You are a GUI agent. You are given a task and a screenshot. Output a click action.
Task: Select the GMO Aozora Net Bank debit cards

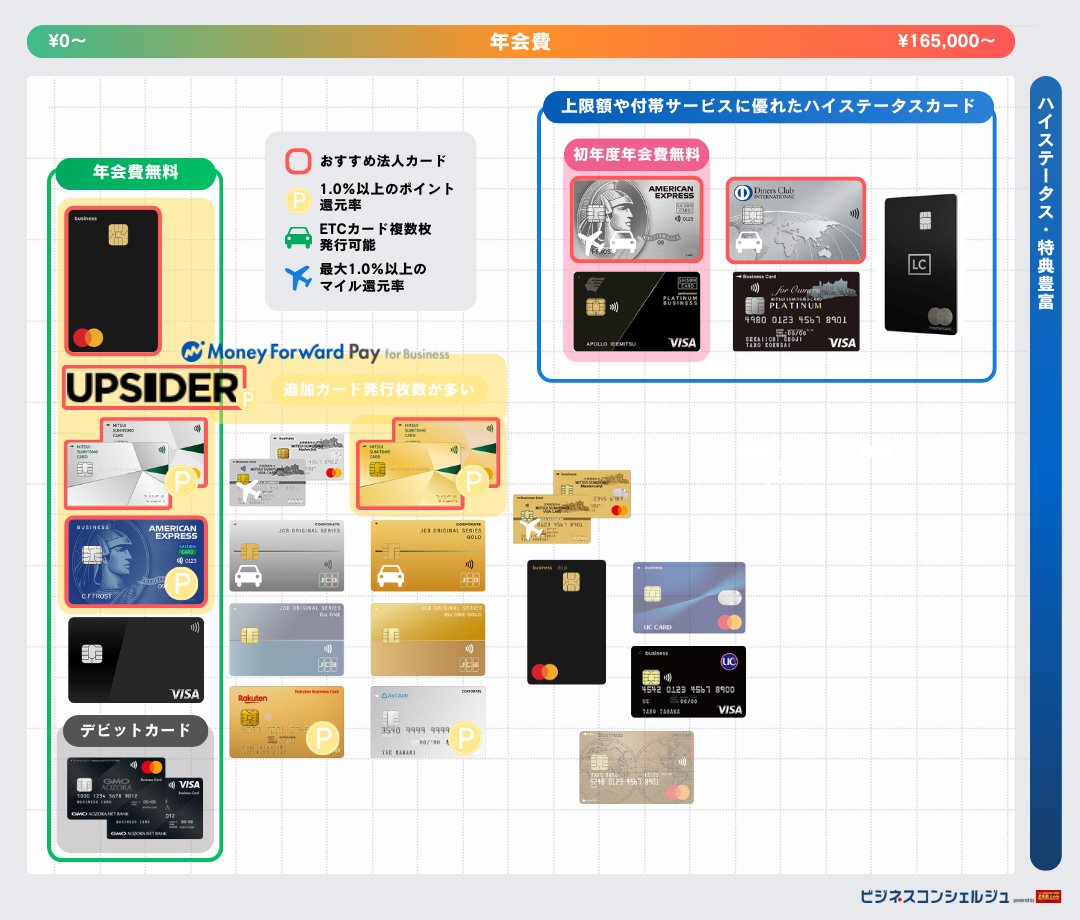(x=135, y=799)
